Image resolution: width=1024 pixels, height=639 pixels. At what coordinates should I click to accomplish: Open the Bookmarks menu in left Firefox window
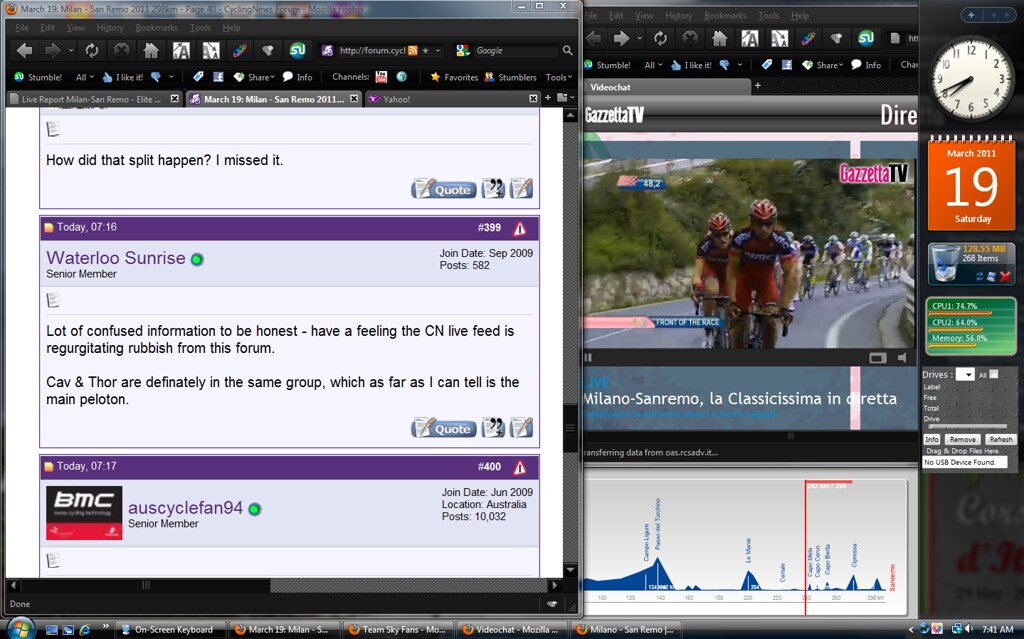tap(156, 28)
